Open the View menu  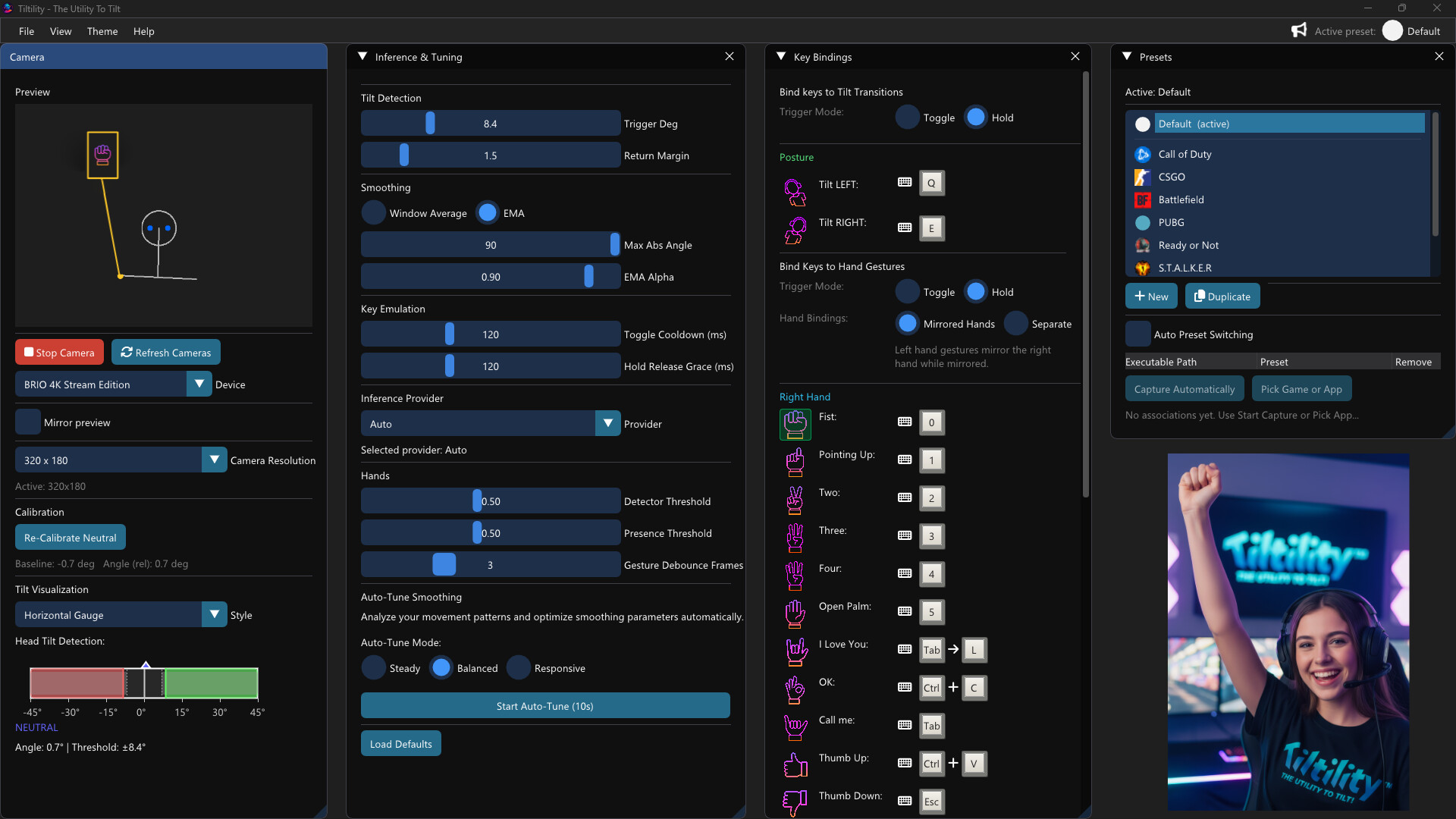(x=61, y=31)
